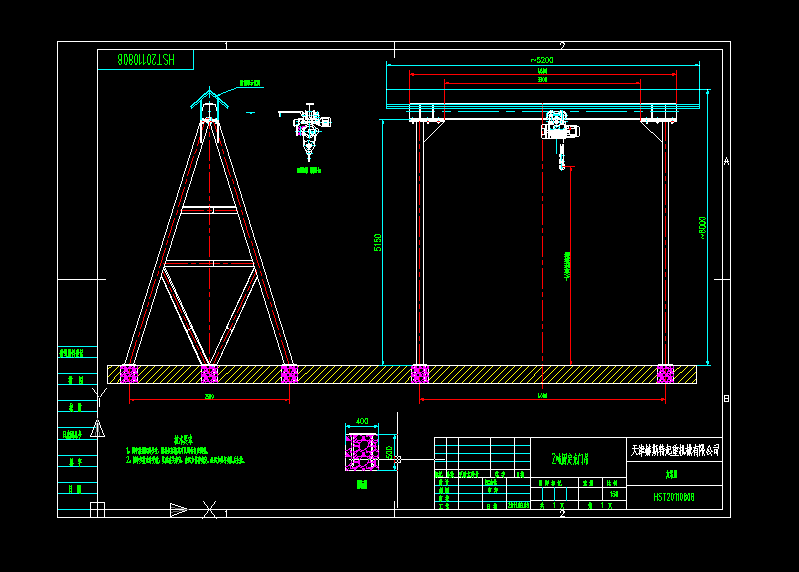Click the drawing number in title block

(x=674, y=497)
